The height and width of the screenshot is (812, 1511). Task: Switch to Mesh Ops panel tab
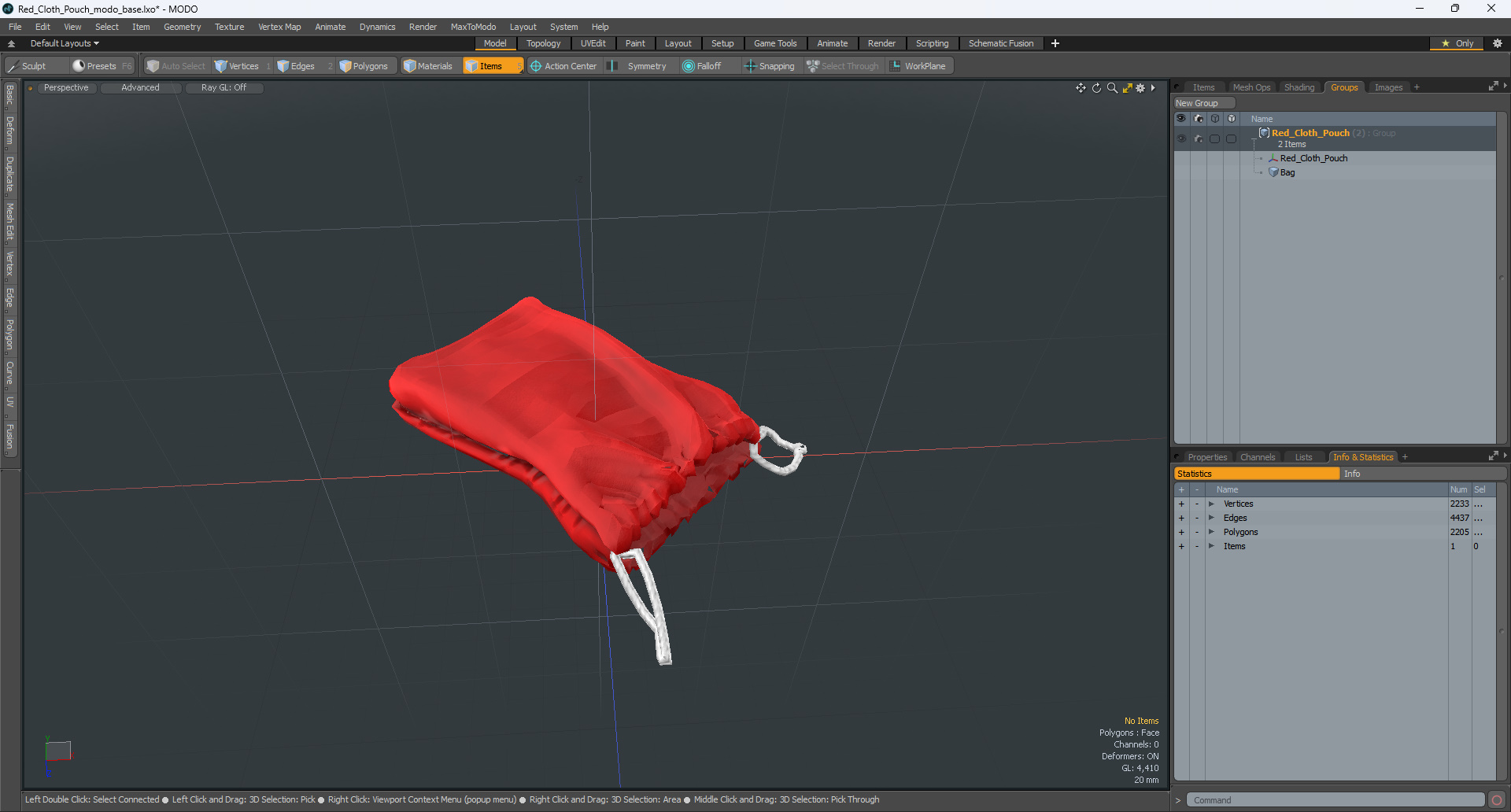point(1251,87)
